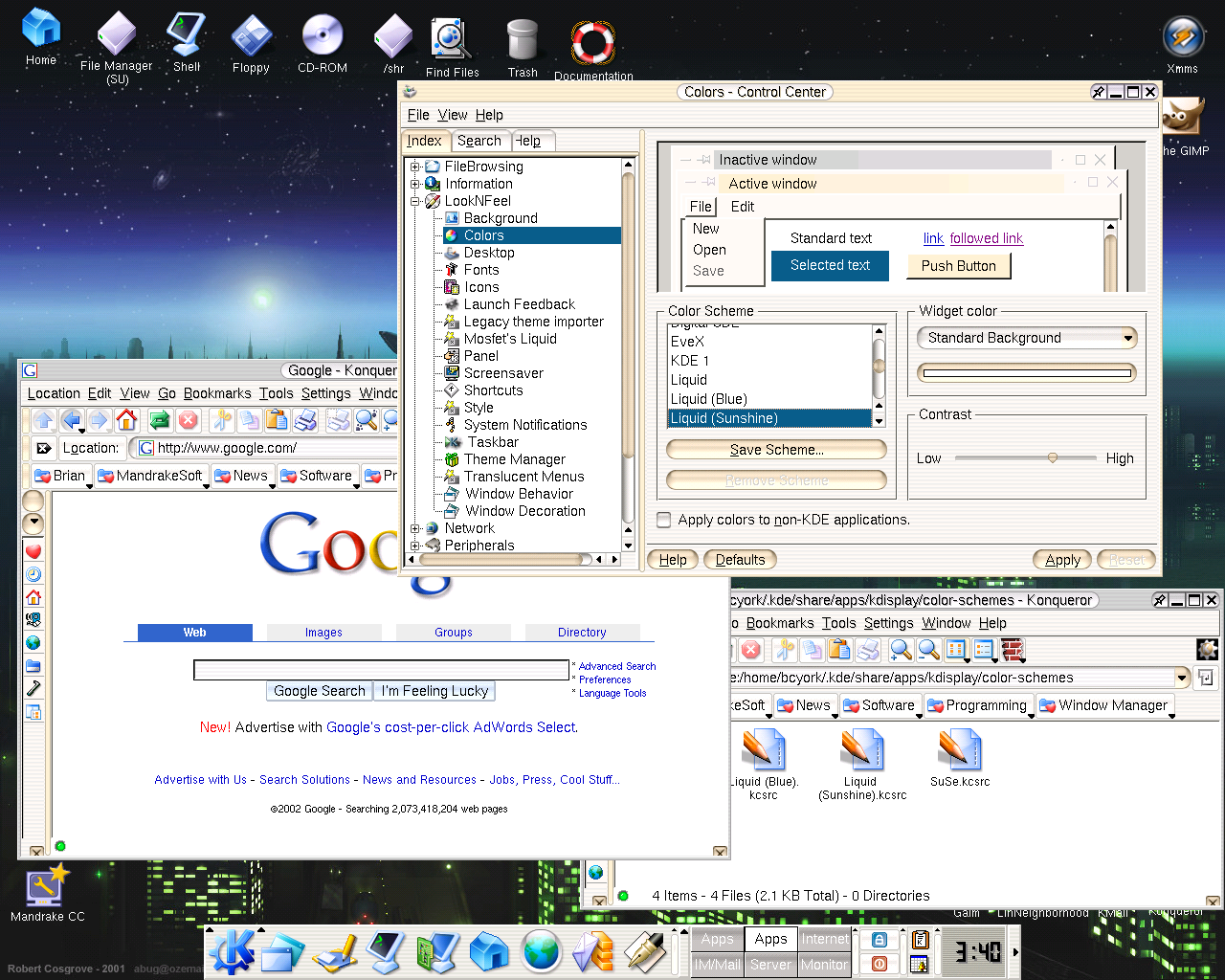The image size is (1225, 980).
Task: Adjust the Contrast slider handle
Action: pyautogui.click(x=1053, y=457)
